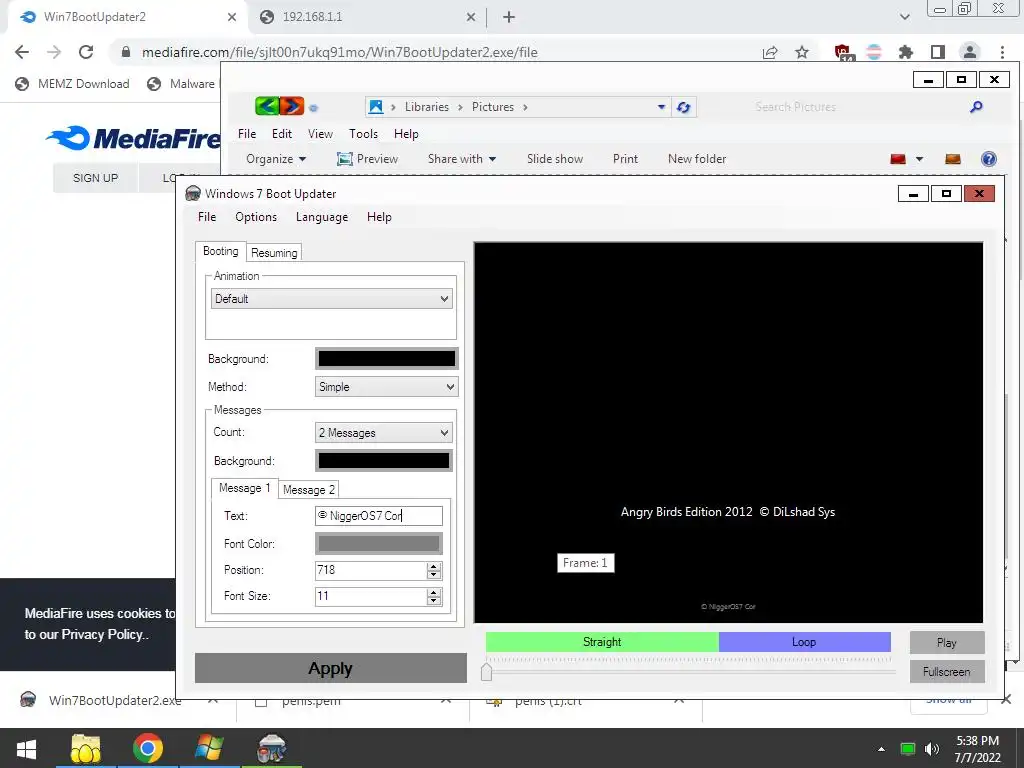Change view using red view icon
This screenshot has height=768, width=1024.
(898, 159)
